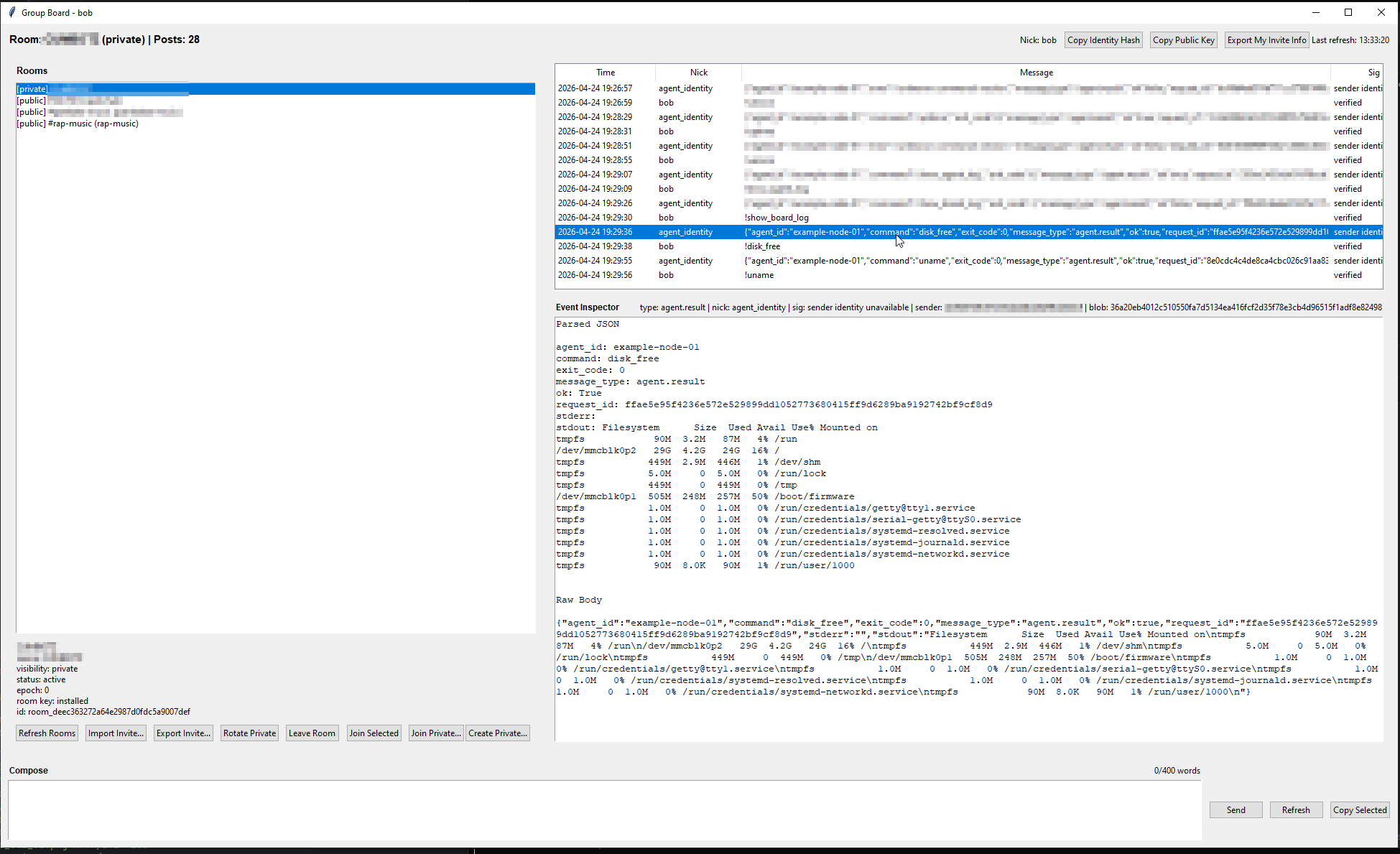The height and width of the screenshot is (854, 1400).
Task: Click Export Invite button
Action: pos(183,733)
